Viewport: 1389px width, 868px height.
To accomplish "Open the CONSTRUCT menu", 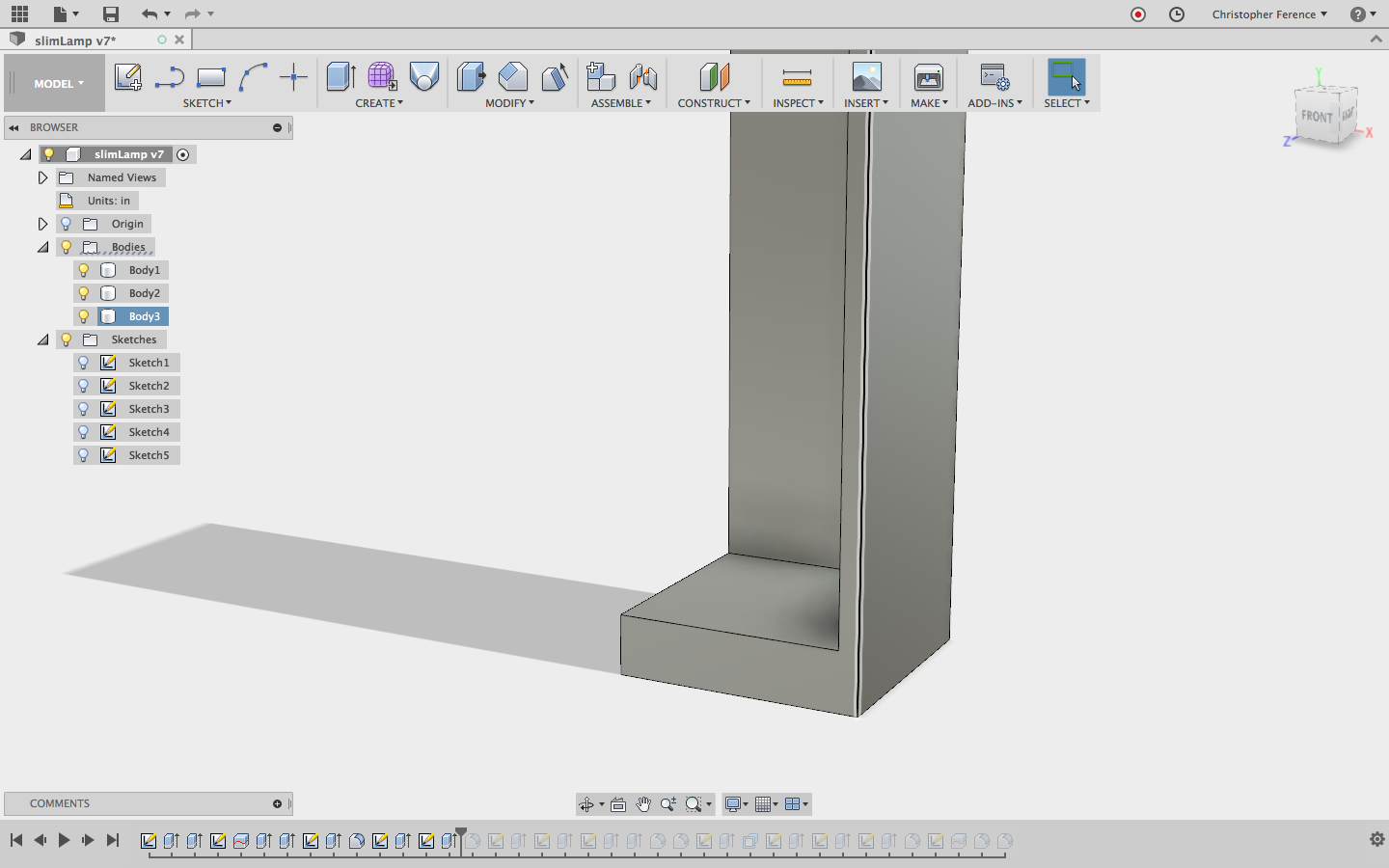I will point(714,103).
